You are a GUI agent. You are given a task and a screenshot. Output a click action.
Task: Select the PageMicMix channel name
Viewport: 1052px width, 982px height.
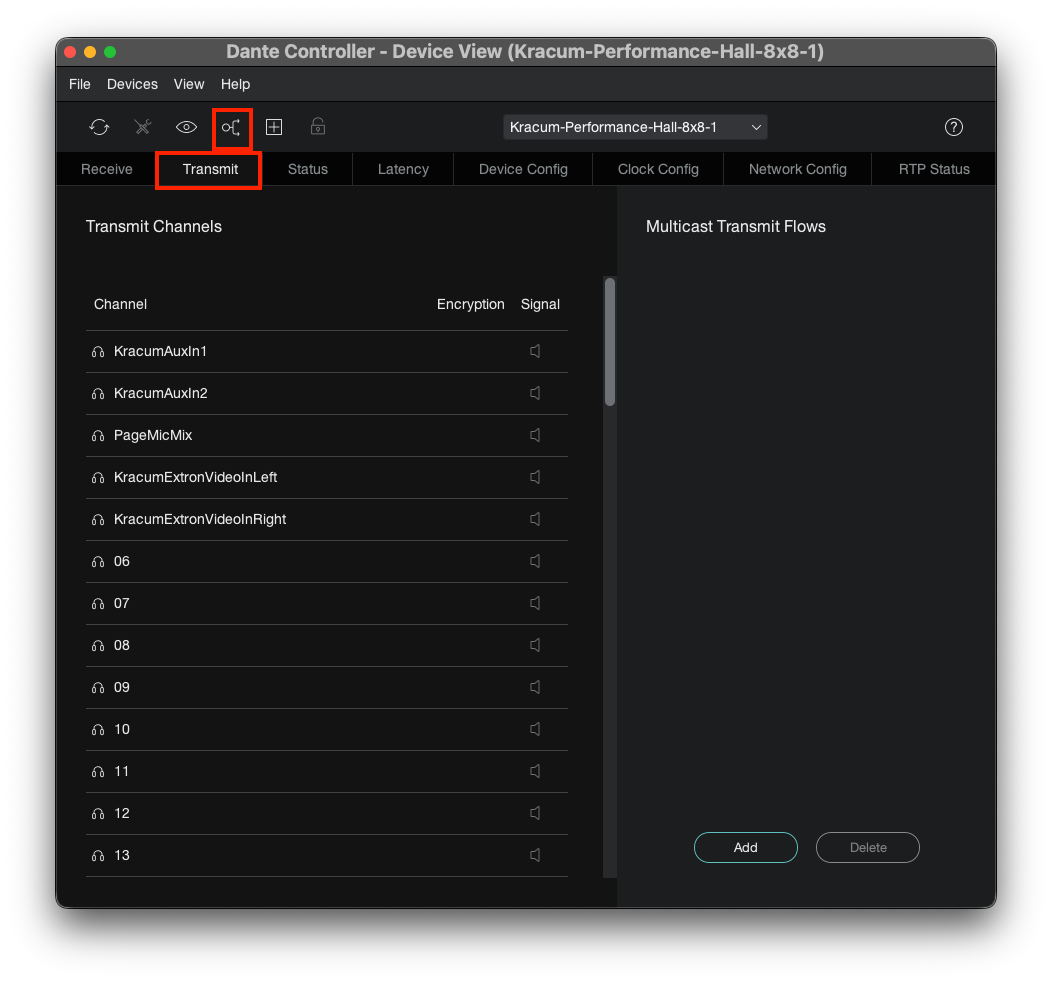(x=153, y=435)
